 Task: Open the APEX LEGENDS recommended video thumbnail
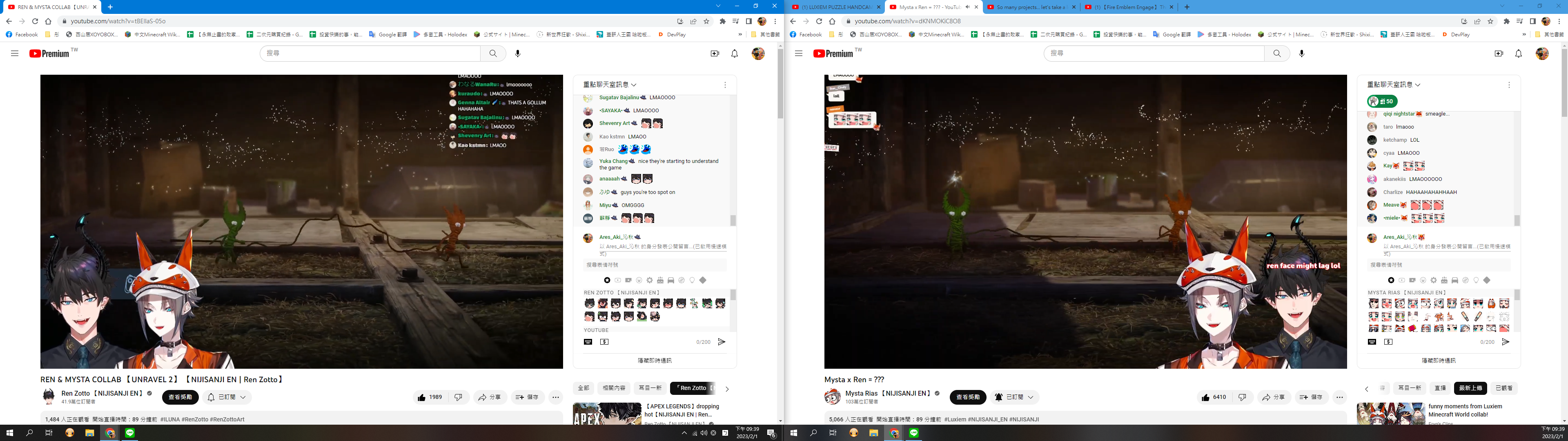(x=607, y=414)
